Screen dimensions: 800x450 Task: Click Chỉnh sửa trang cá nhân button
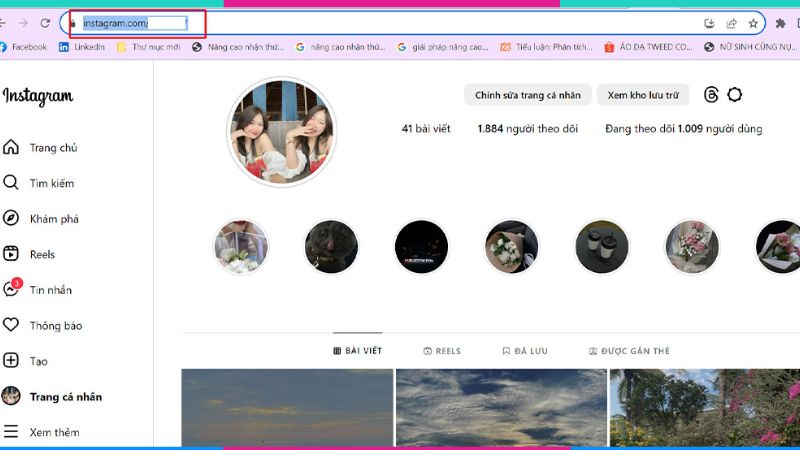527,95
